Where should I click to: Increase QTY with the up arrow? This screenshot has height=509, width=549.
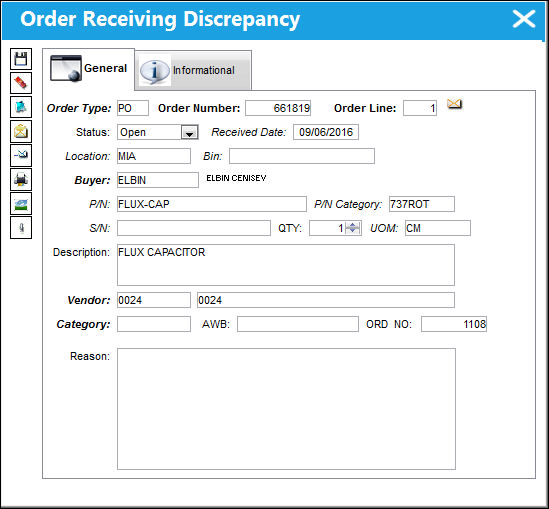click(x=353, y=225)
